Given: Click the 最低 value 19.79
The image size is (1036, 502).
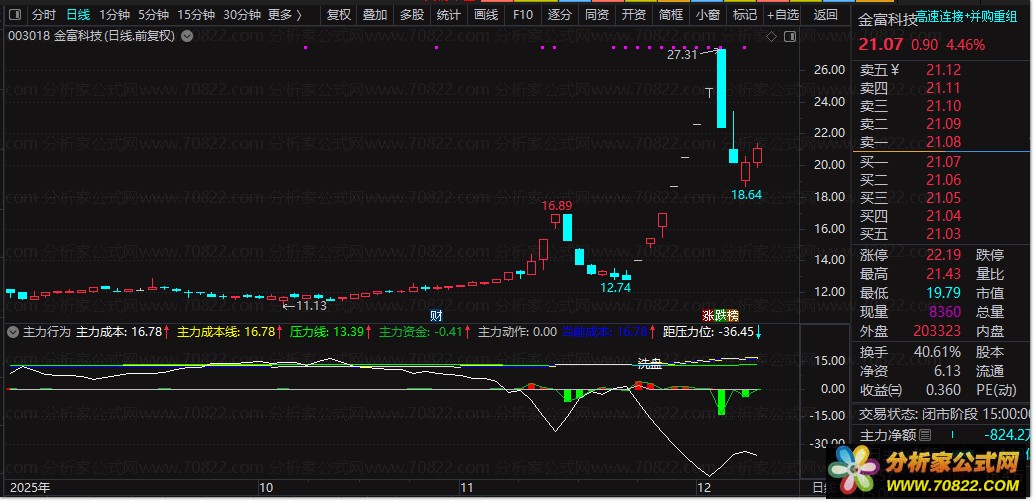Looking at the screenshot, I should (x=944, y=293).
